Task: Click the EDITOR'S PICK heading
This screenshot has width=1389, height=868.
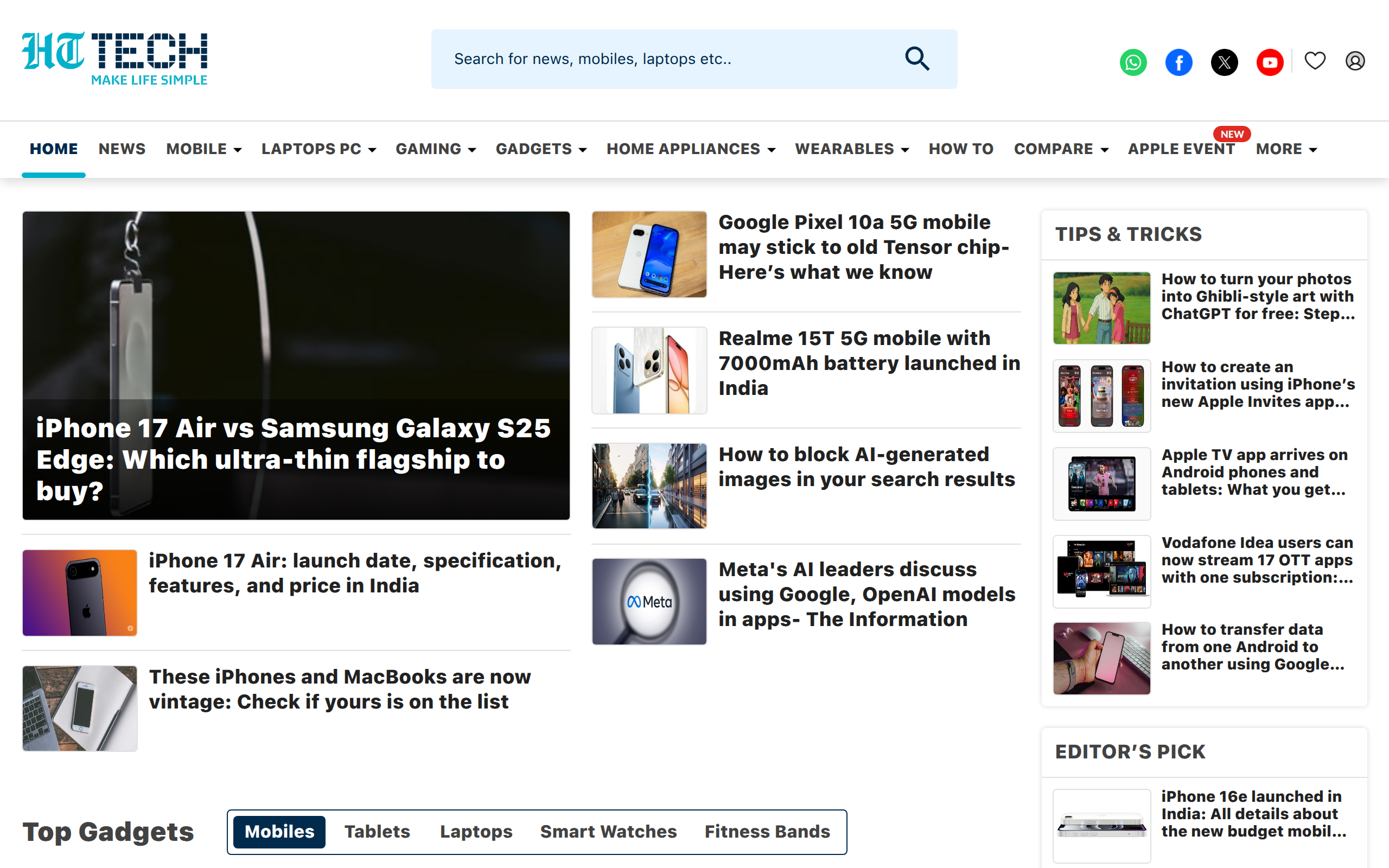Action: 1130,751
